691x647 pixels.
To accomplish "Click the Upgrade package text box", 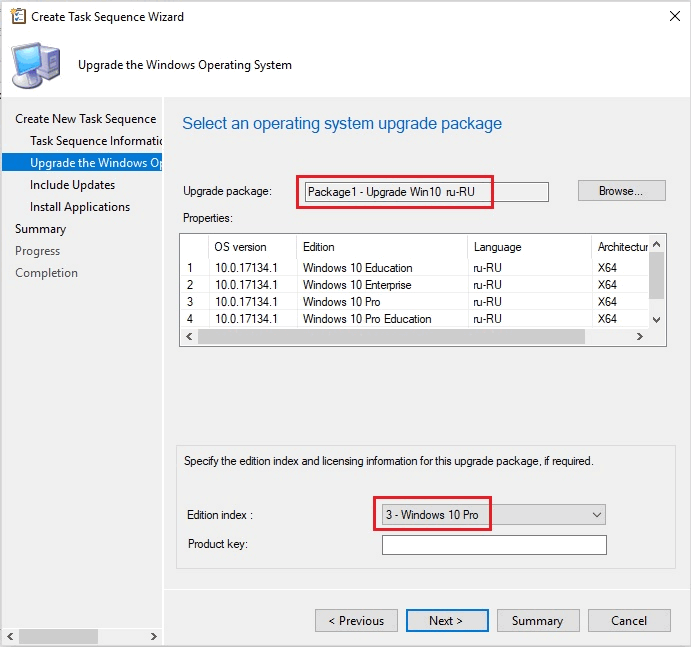I will click(x=427, y=192).
